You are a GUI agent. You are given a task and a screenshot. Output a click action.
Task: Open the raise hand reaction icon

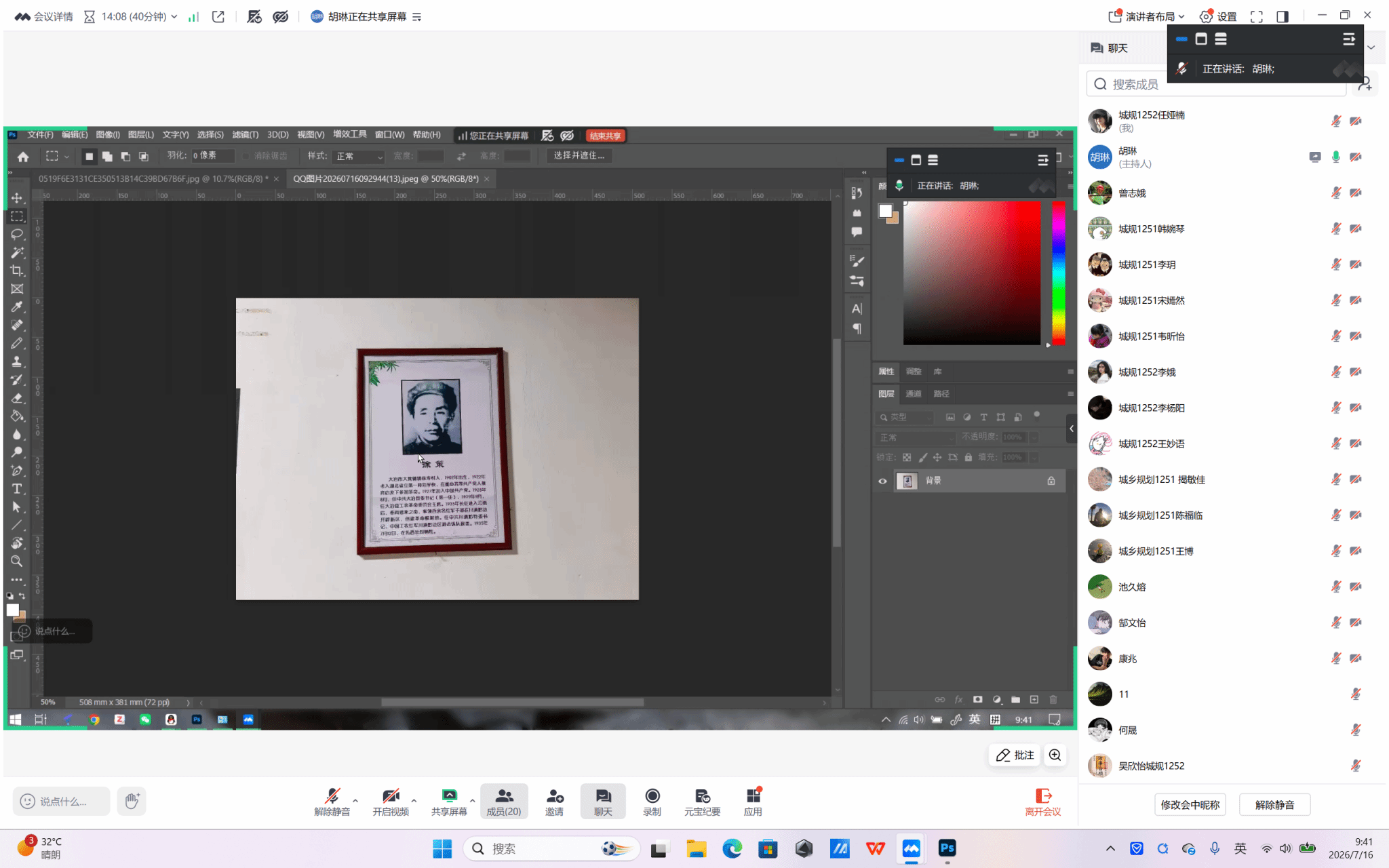point(132,801)
